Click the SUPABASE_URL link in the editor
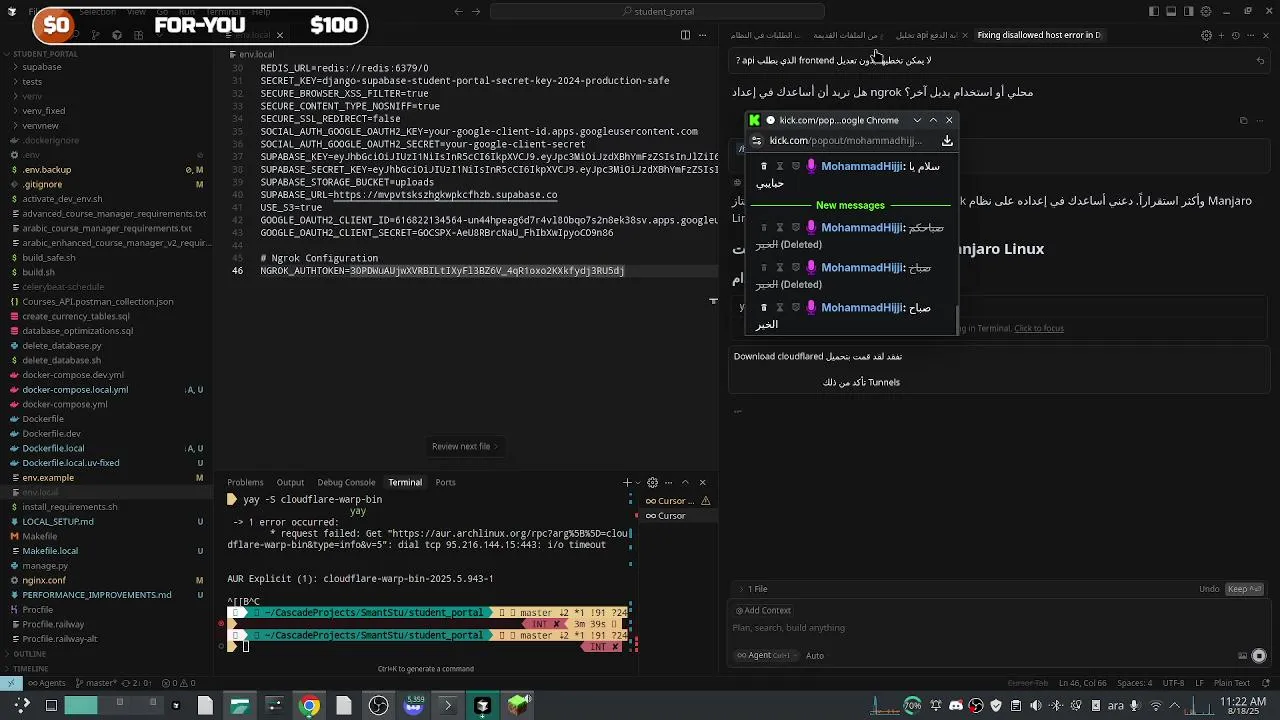This screenshot has width=1280, height=720. pos(445,195)
